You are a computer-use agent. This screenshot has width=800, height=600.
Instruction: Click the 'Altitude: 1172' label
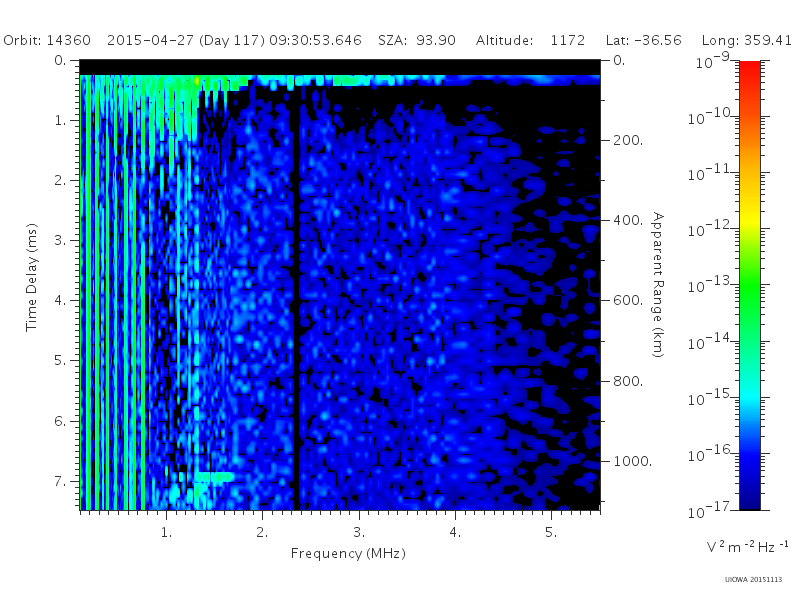(x=530, y=40)
